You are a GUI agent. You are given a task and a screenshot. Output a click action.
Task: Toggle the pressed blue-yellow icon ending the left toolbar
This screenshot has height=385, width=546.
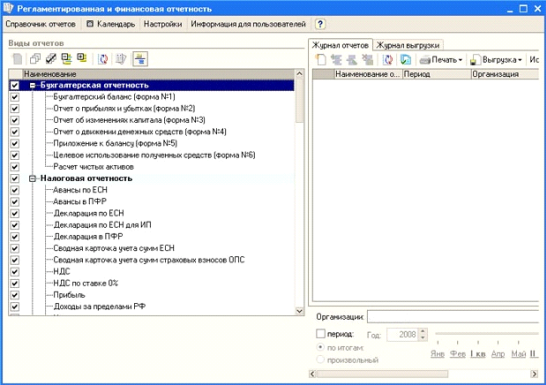[x=140, y=59]
